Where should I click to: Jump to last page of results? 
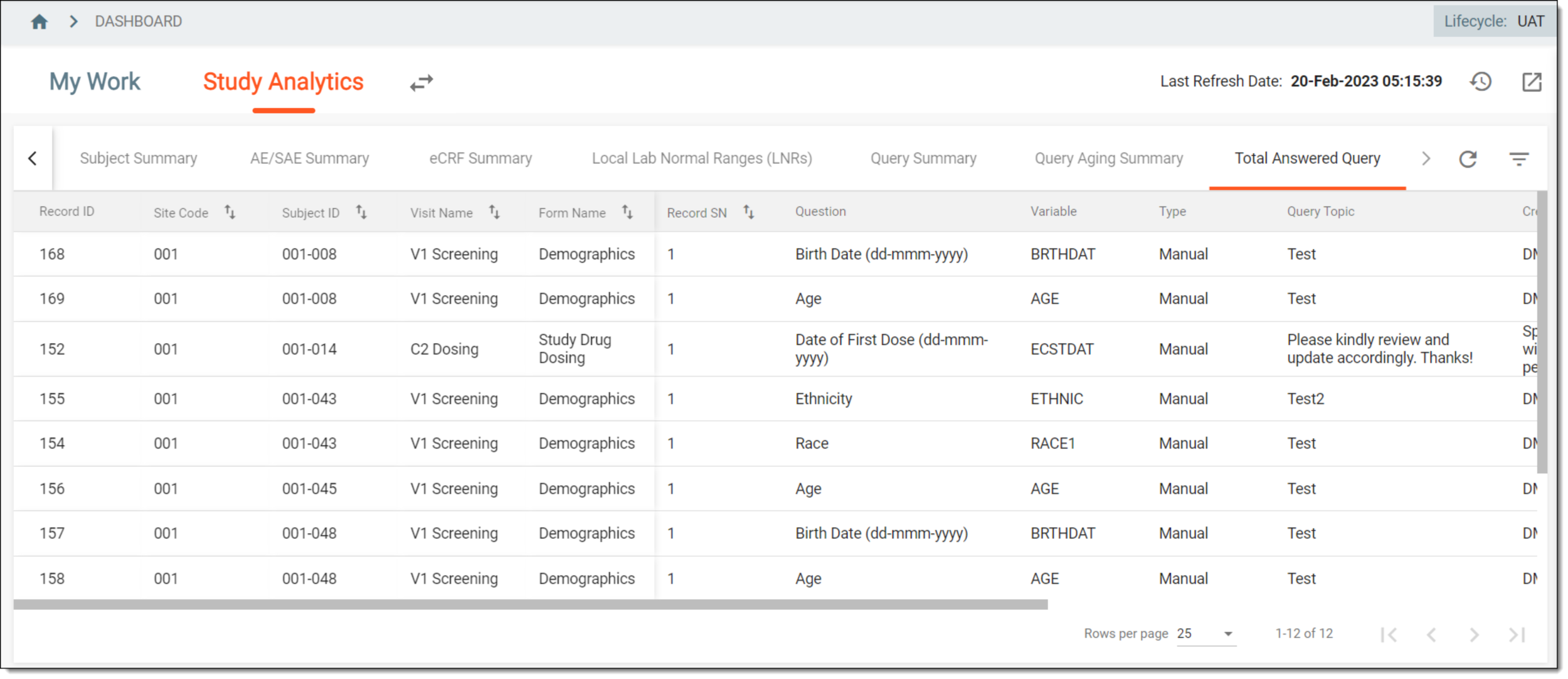click(1517, 635)
